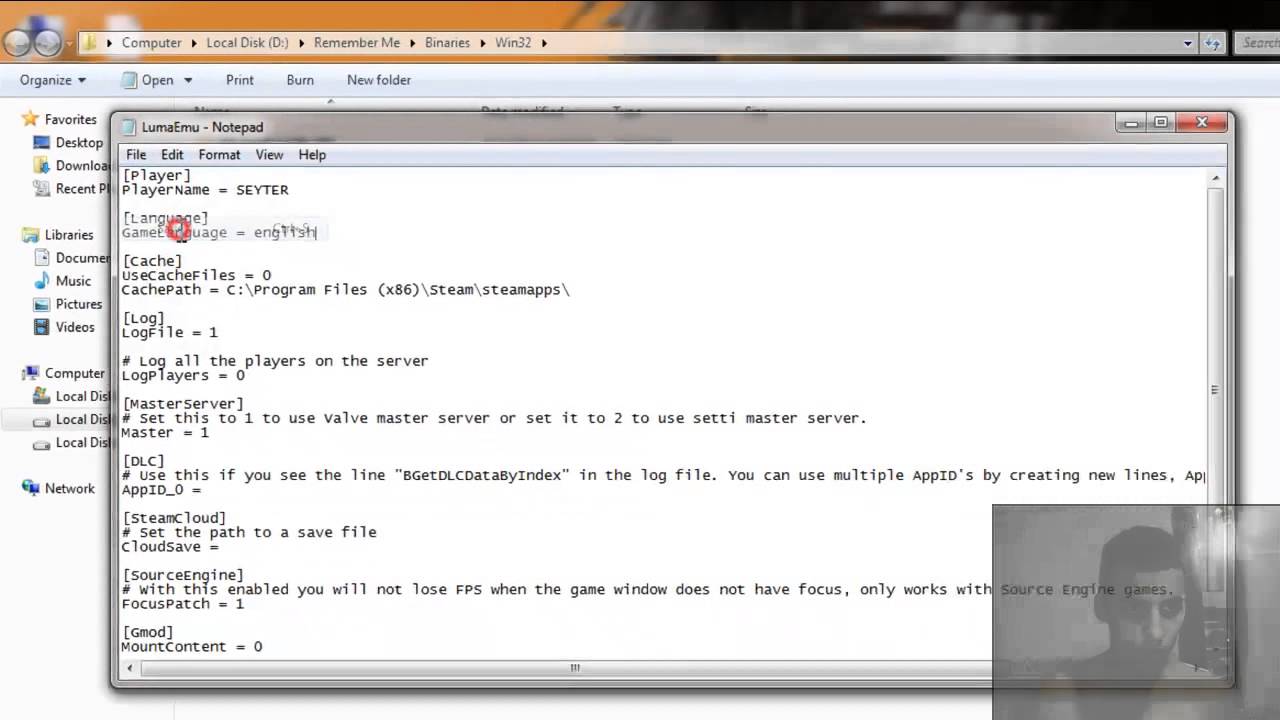This screenshot has height=720, width=1280.
Task: Open the recent pages arrow beside Forward button
Action: 70,44
